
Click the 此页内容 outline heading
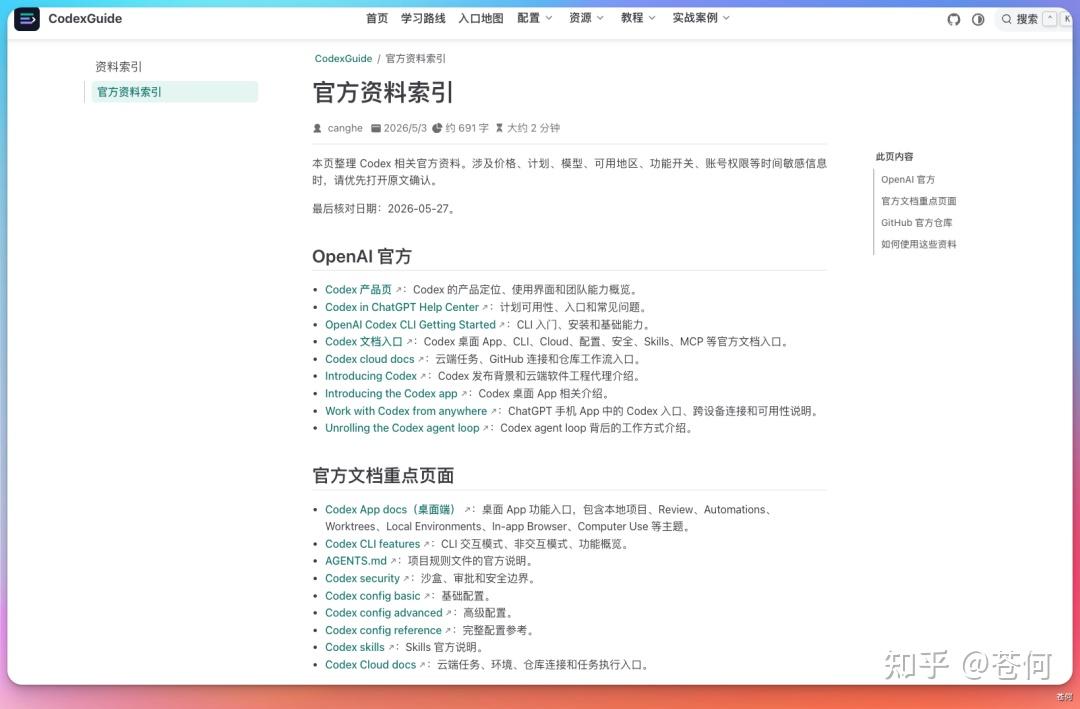click(x=894, y=157)
